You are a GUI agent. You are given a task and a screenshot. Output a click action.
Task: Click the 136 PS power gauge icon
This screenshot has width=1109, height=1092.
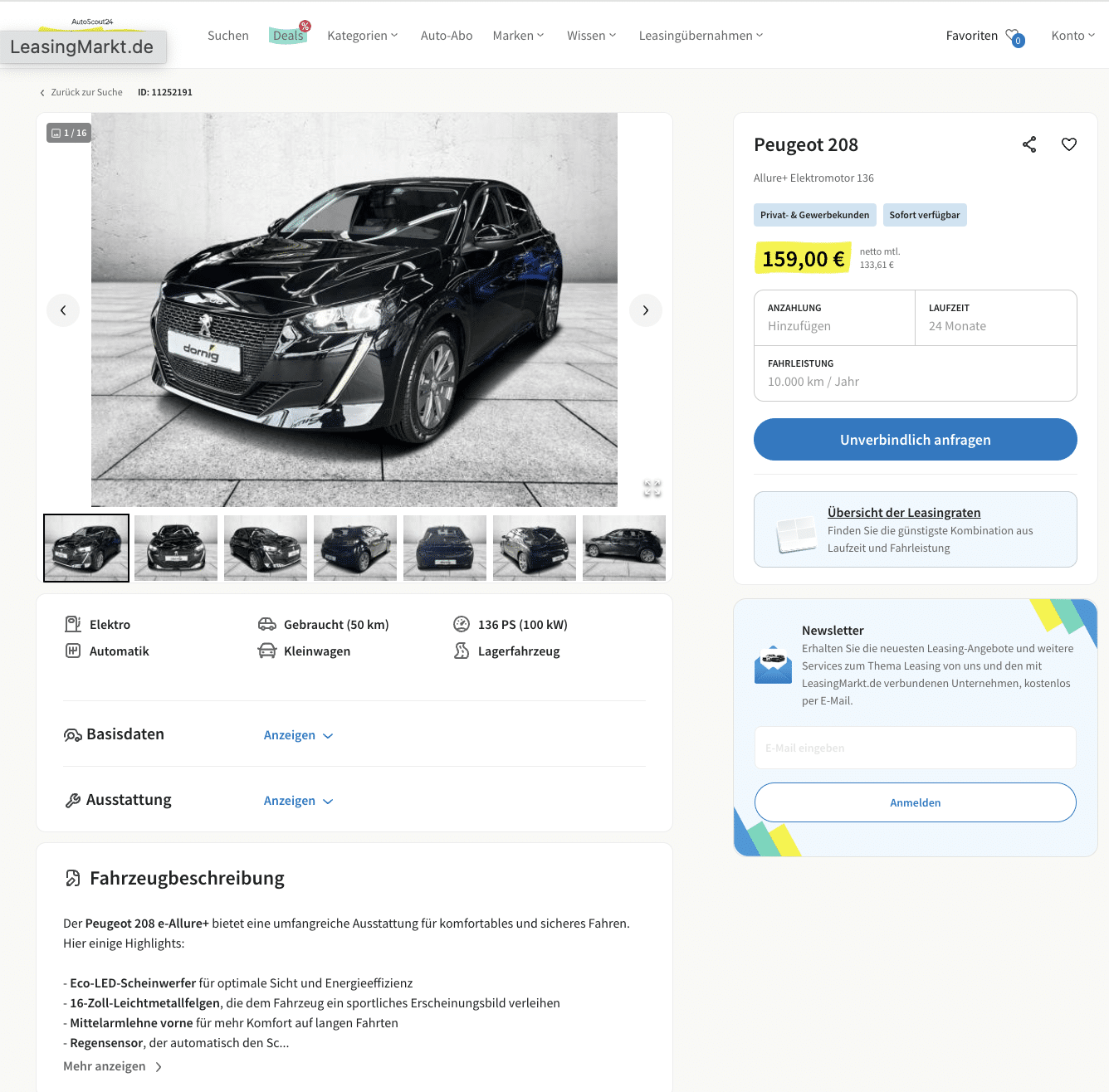point(462,624)
